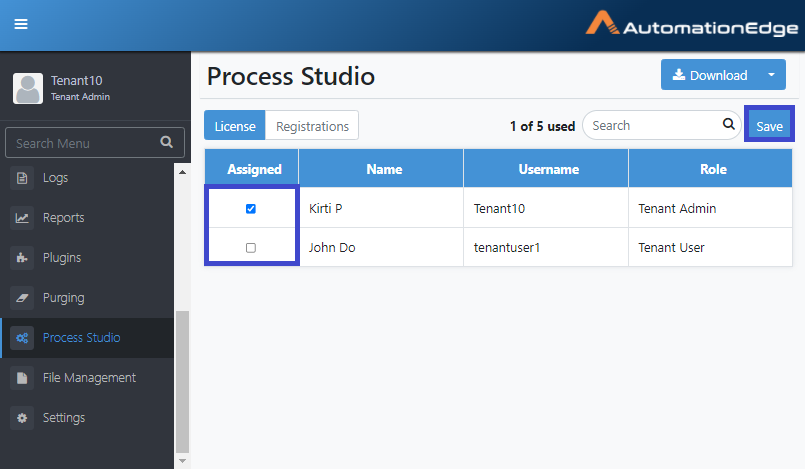Open the hamburger menu icon
This screenshot has width=805, height=469.
[21, 24]
